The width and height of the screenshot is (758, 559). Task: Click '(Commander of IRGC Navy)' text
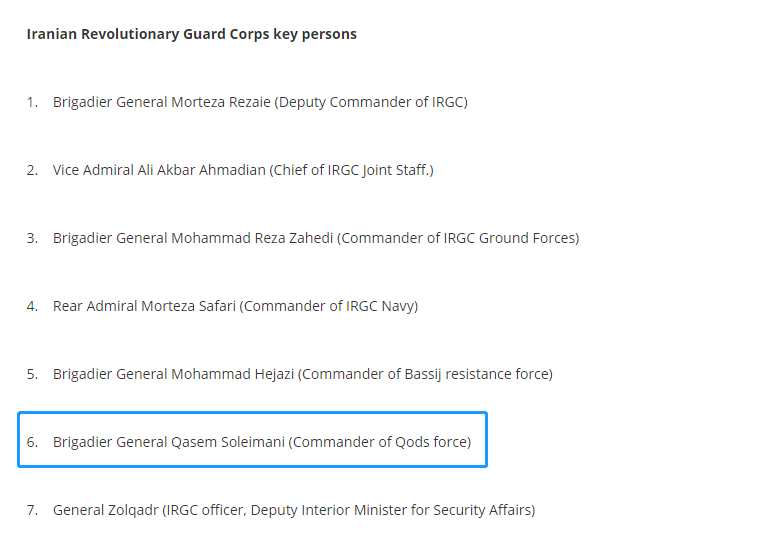329,307
